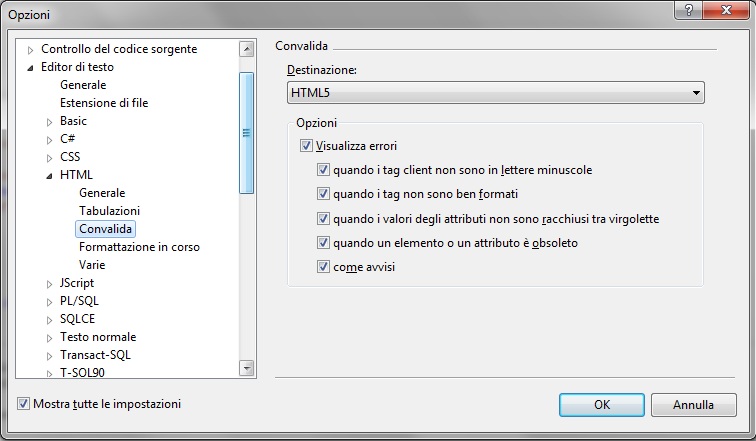The width and height of the screenshot is (756, 441).
Task: Uncheck Visualizza errori checkbox
Action: [x=306, y=146]
